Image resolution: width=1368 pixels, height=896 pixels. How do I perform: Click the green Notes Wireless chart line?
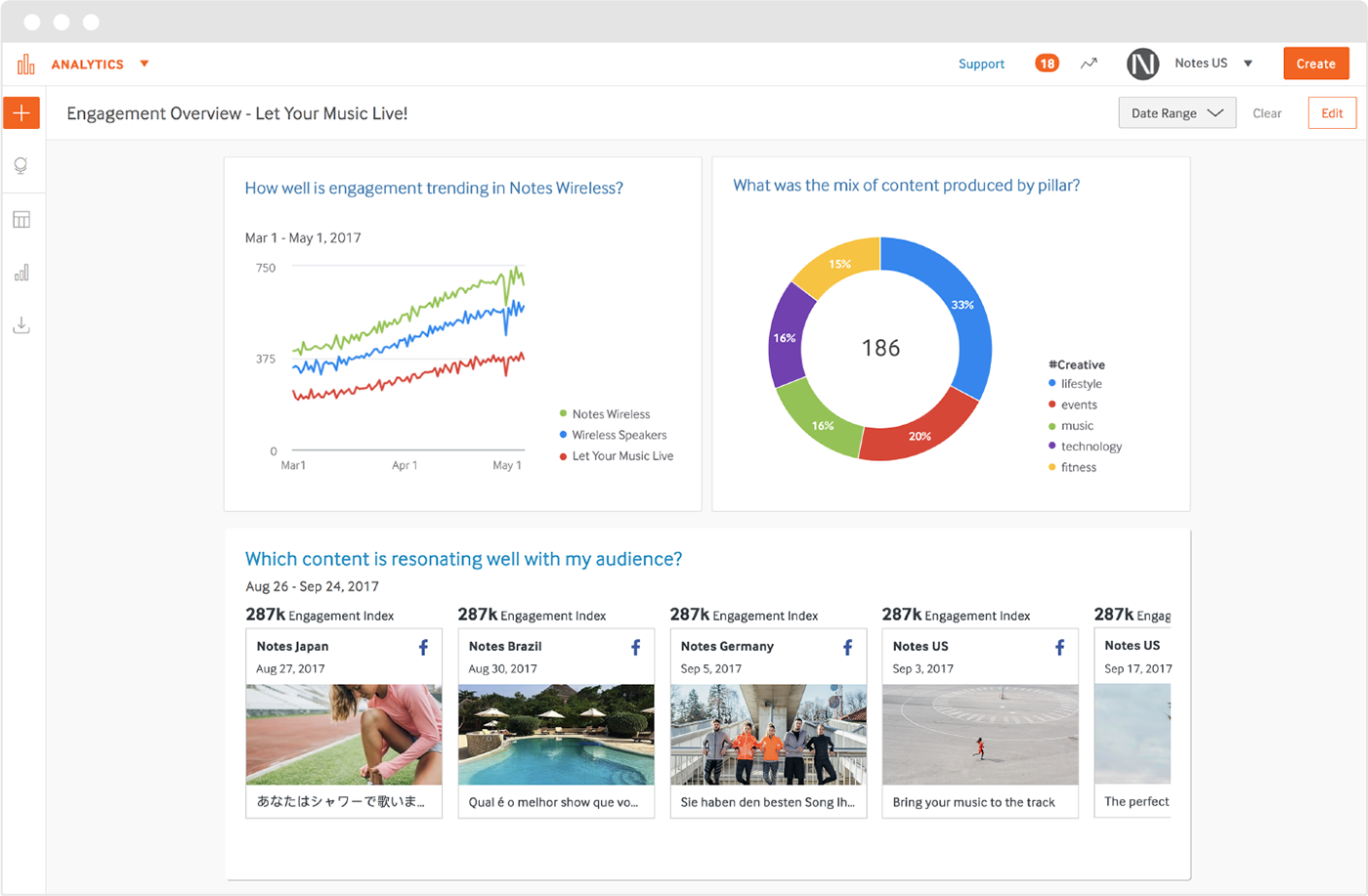tap(410, 313)
